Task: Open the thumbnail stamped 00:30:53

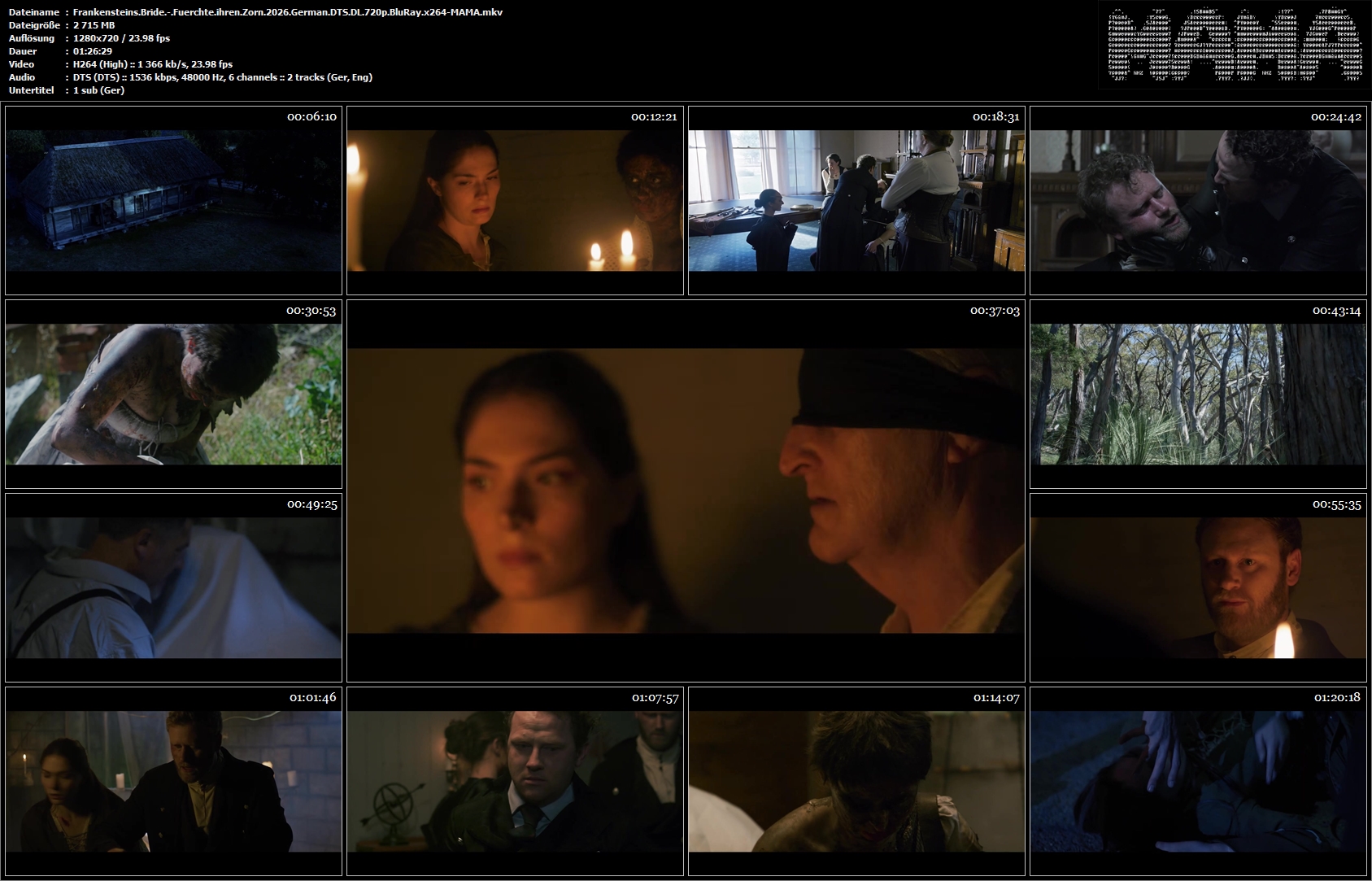Action: pos(173,394)
